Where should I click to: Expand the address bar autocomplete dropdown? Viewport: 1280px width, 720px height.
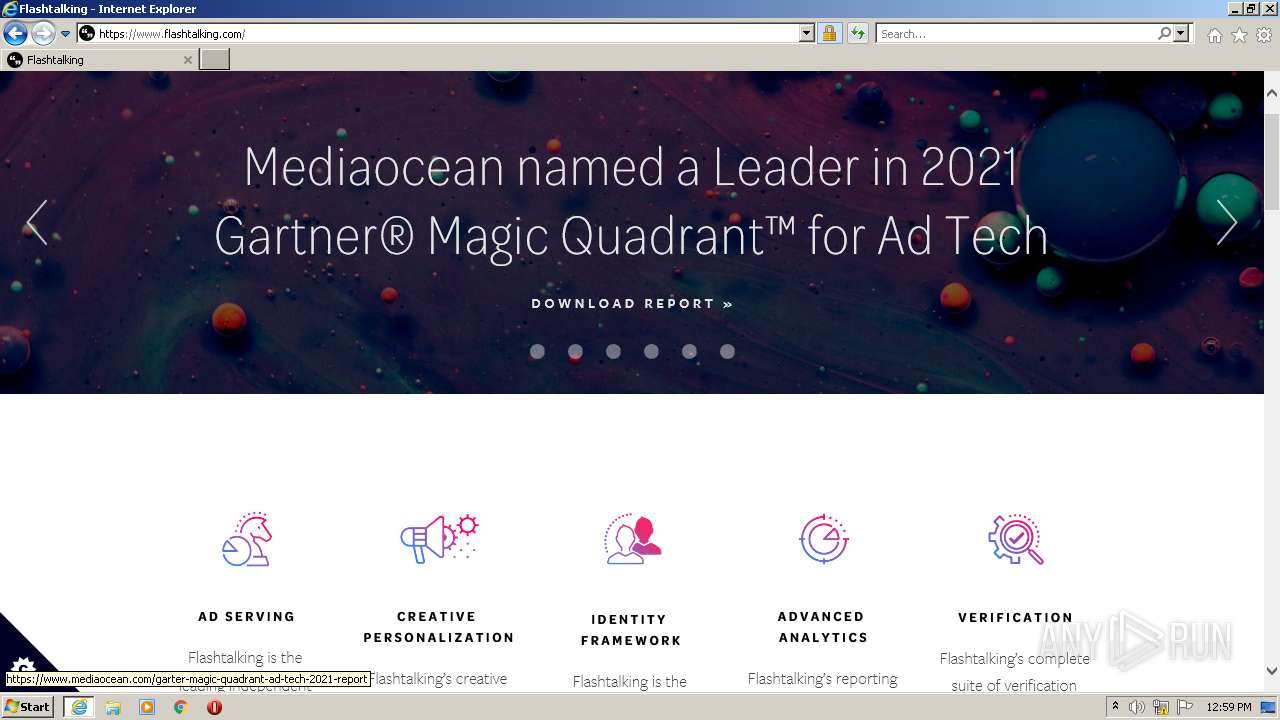807,34
